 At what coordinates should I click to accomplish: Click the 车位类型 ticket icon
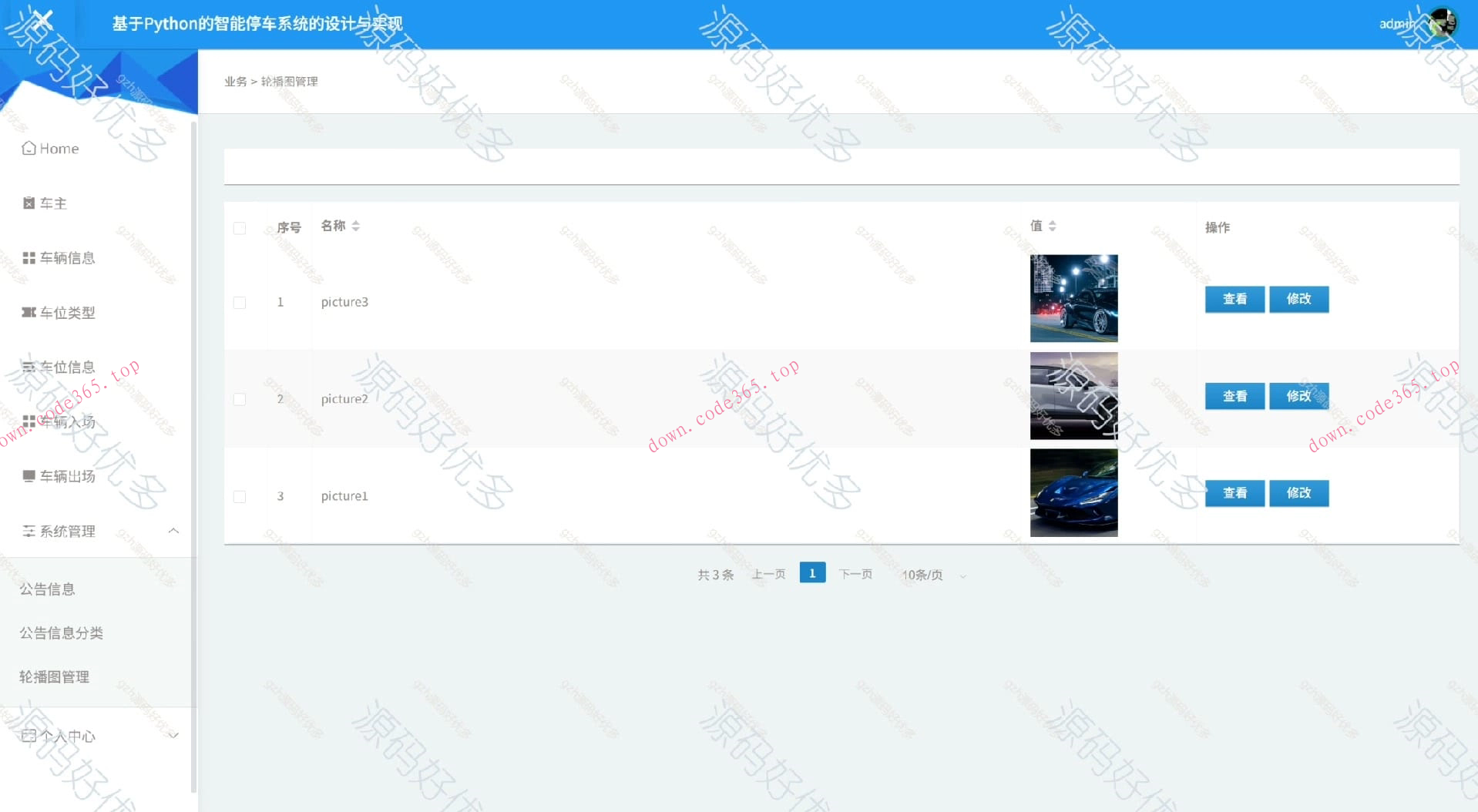(29, 313)
